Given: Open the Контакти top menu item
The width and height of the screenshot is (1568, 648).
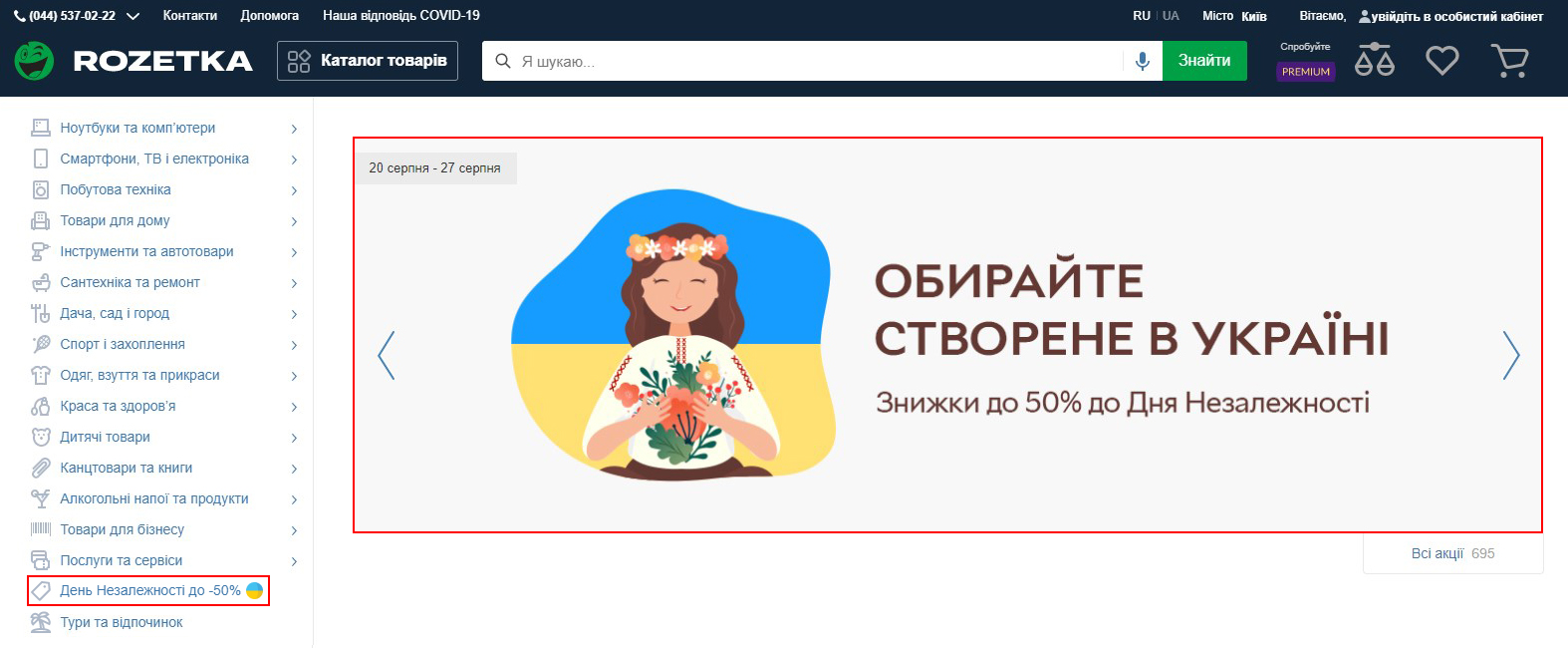Looking at the screenshot, I should (190, 16).
